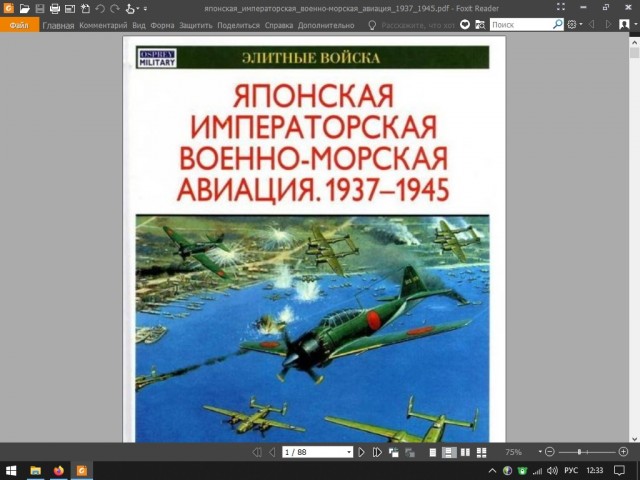
Task: Open the Файл menu
Action: click(x=19, y=25)
